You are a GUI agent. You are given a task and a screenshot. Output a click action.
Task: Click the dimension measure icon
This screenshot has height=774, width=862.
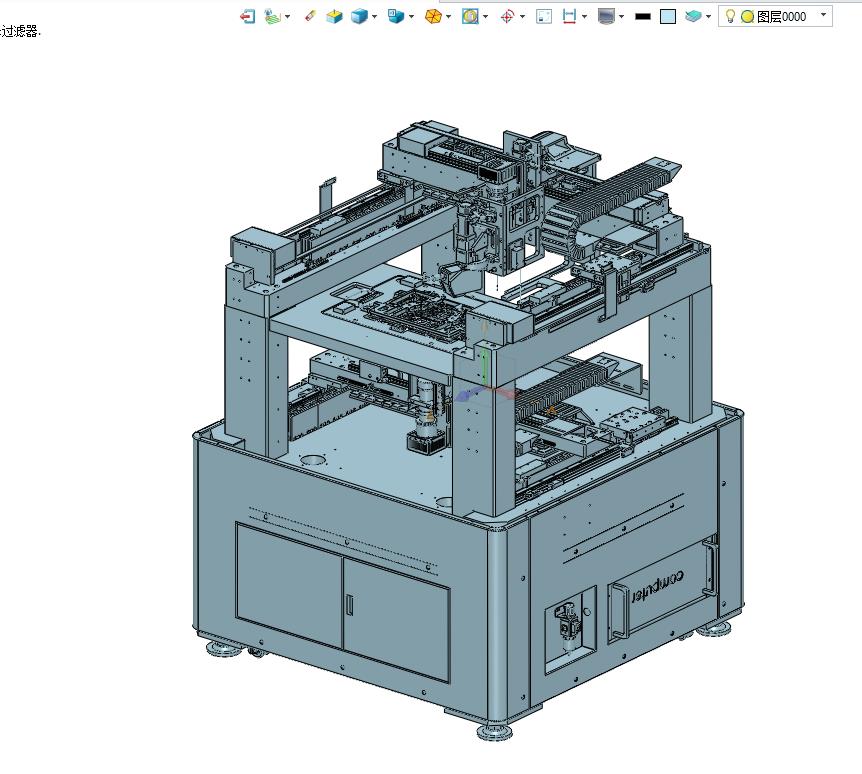click(570, 16)
